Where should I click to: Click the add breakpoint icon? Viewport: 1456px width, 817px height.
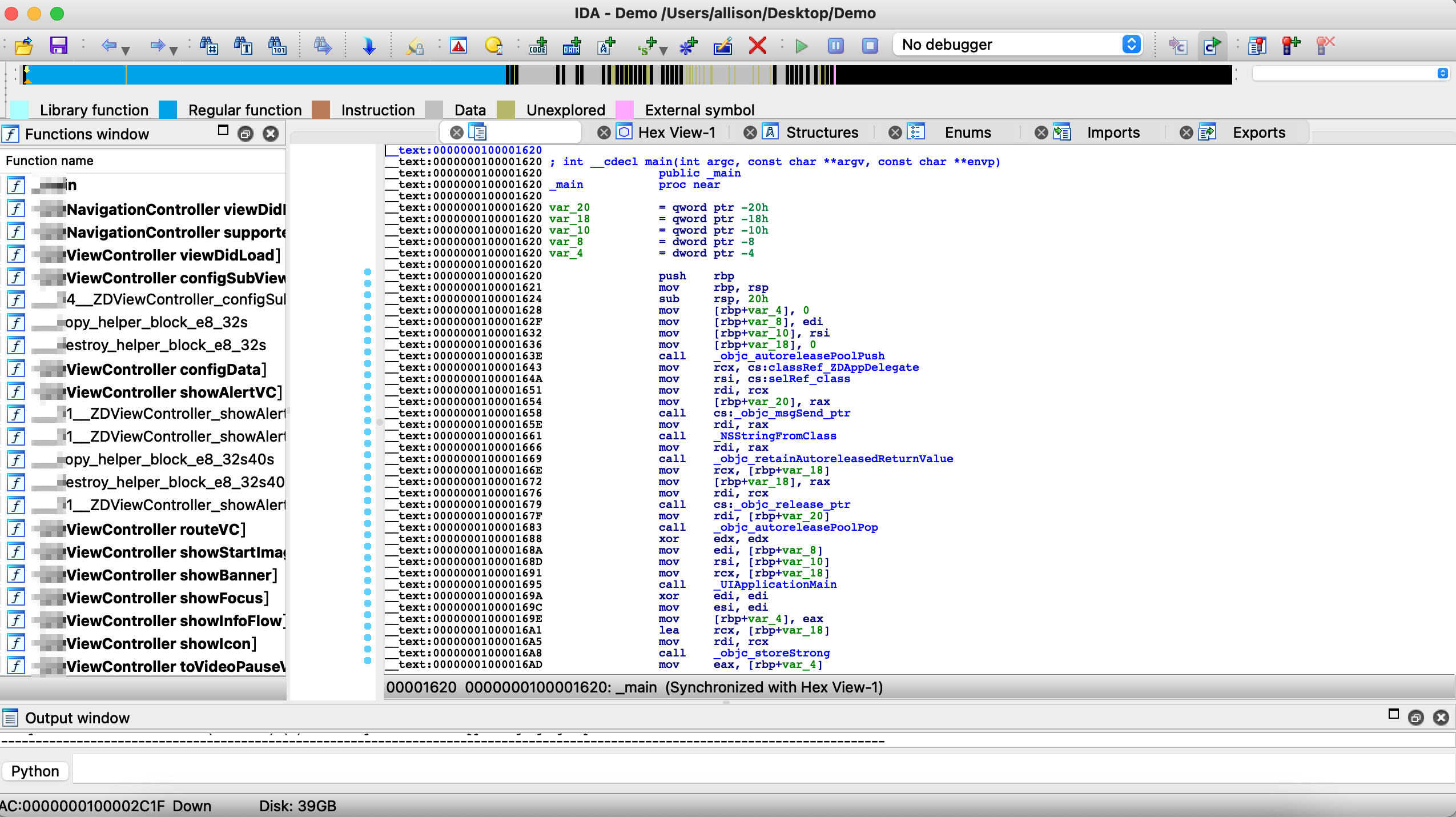click(x=1290, y=45)
